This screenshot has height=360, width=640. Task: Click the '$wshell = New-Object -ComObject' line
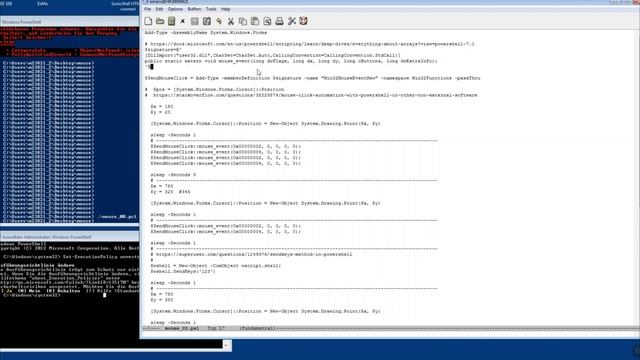(x=216, y=266)
